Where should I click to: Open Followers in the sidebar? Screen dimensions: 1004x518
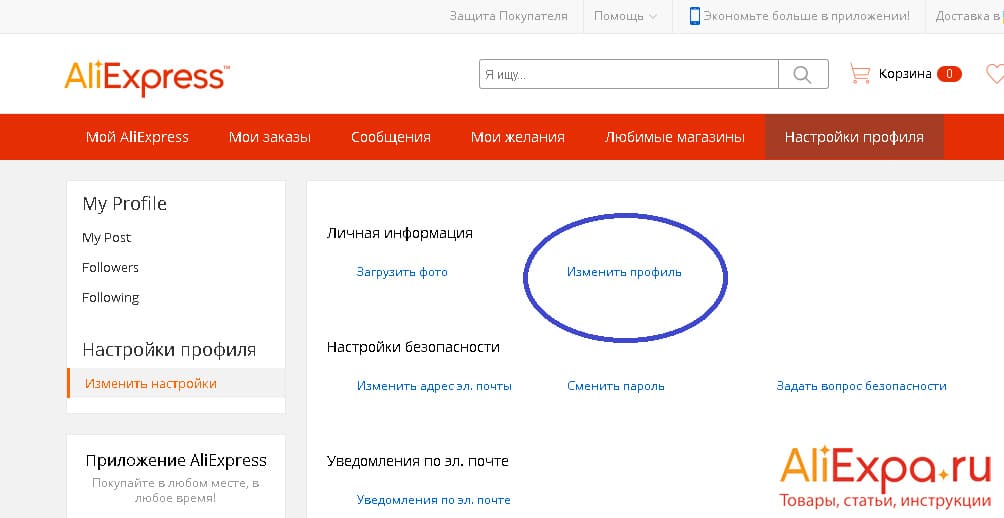point(110,268)
